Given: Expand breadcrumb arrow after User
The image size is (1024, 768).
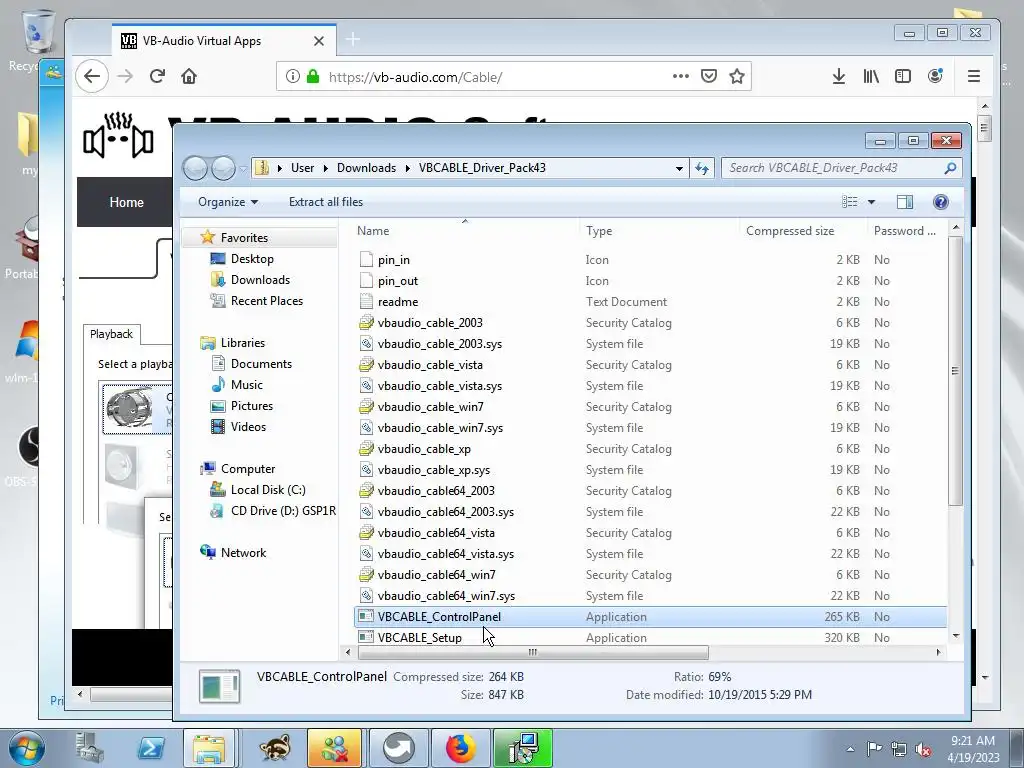Looking at the screenshot, I should (x=325, y=168).
